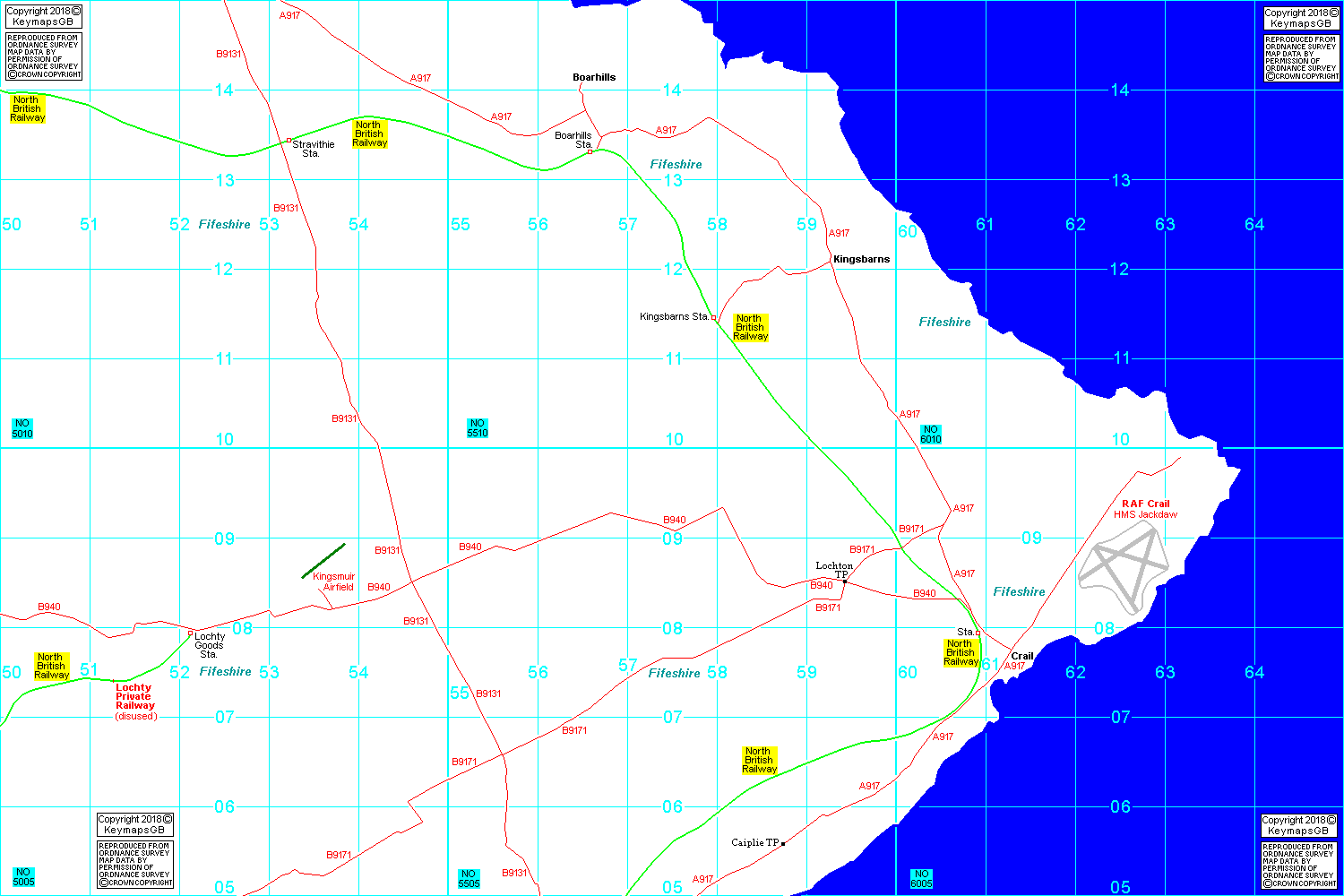The image size is (1344, 896).
Task: Select the Kingsmuir Airfield green runway line
Action: tap(323, 561)
